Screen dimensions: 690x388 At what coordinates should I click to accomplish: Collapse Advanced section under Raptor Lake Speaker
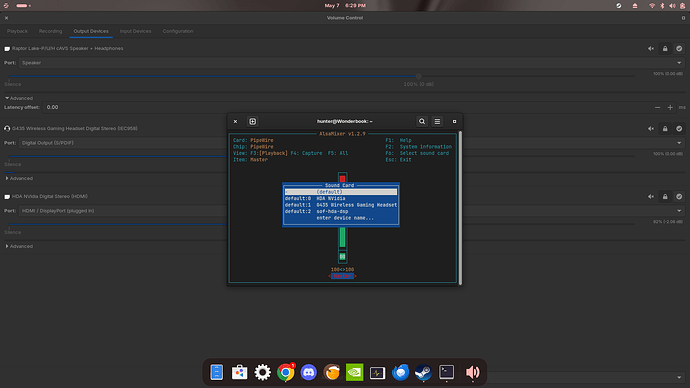point(19,98)
